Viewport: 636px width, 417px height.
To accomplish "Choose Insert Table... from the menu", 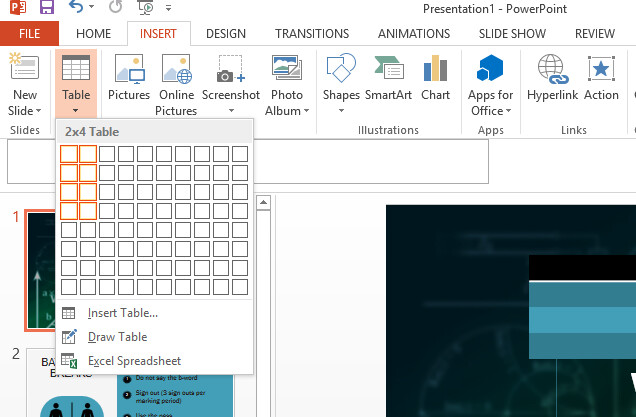I will [154, 313].
